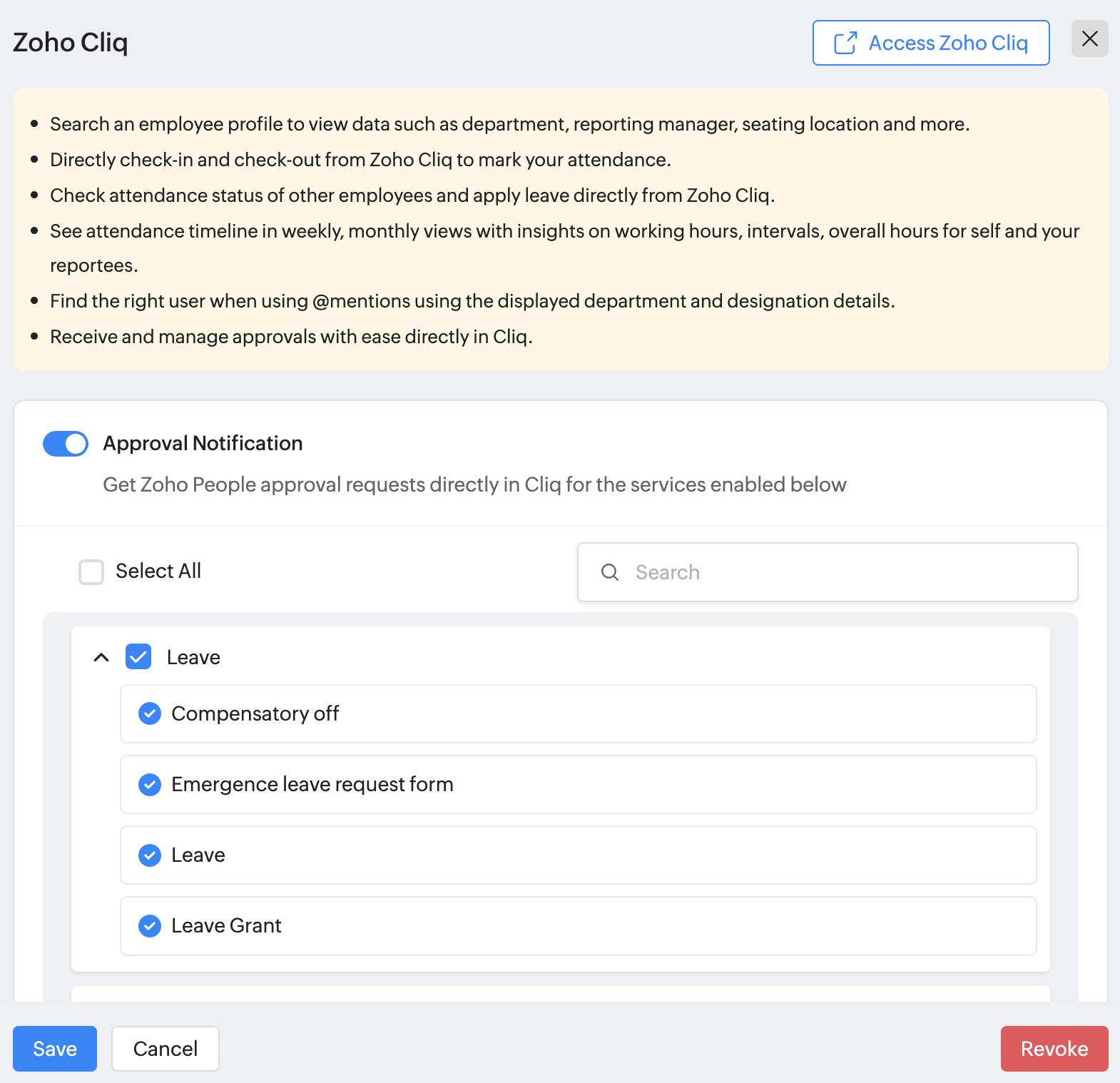Disable the Approval Notification toggle
This screenshot has width=1120, height=1083.
coord(66,444)
